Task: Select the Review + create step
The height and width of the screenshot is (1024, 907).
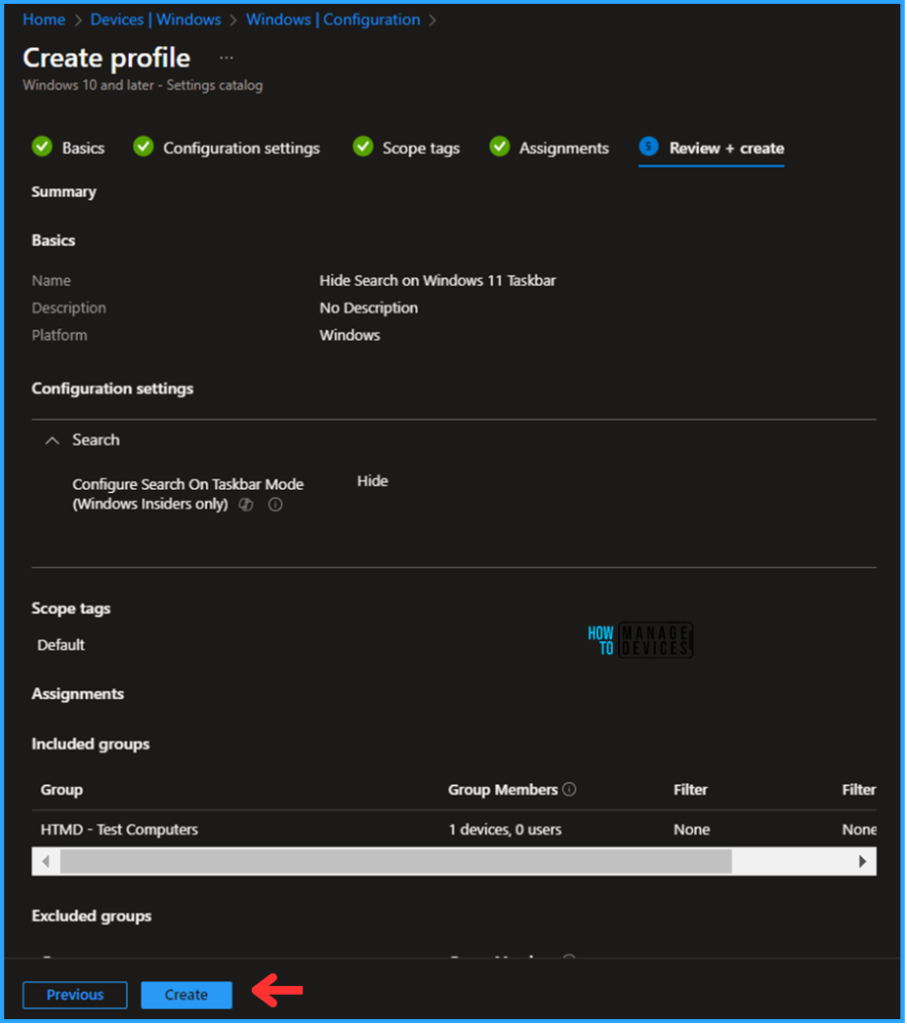Action: 726,148
